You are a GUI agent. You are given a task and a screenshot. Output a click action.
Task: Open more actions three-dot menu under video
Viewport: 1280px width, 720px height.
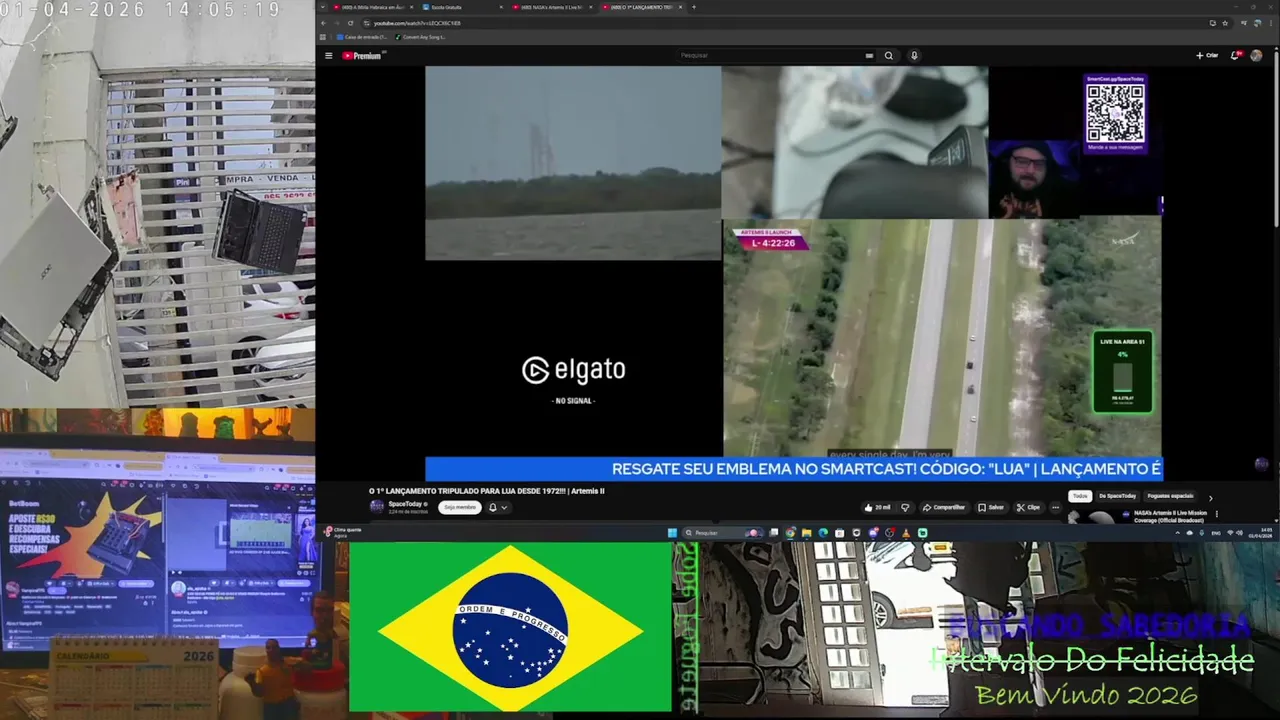coord(1055,507)
